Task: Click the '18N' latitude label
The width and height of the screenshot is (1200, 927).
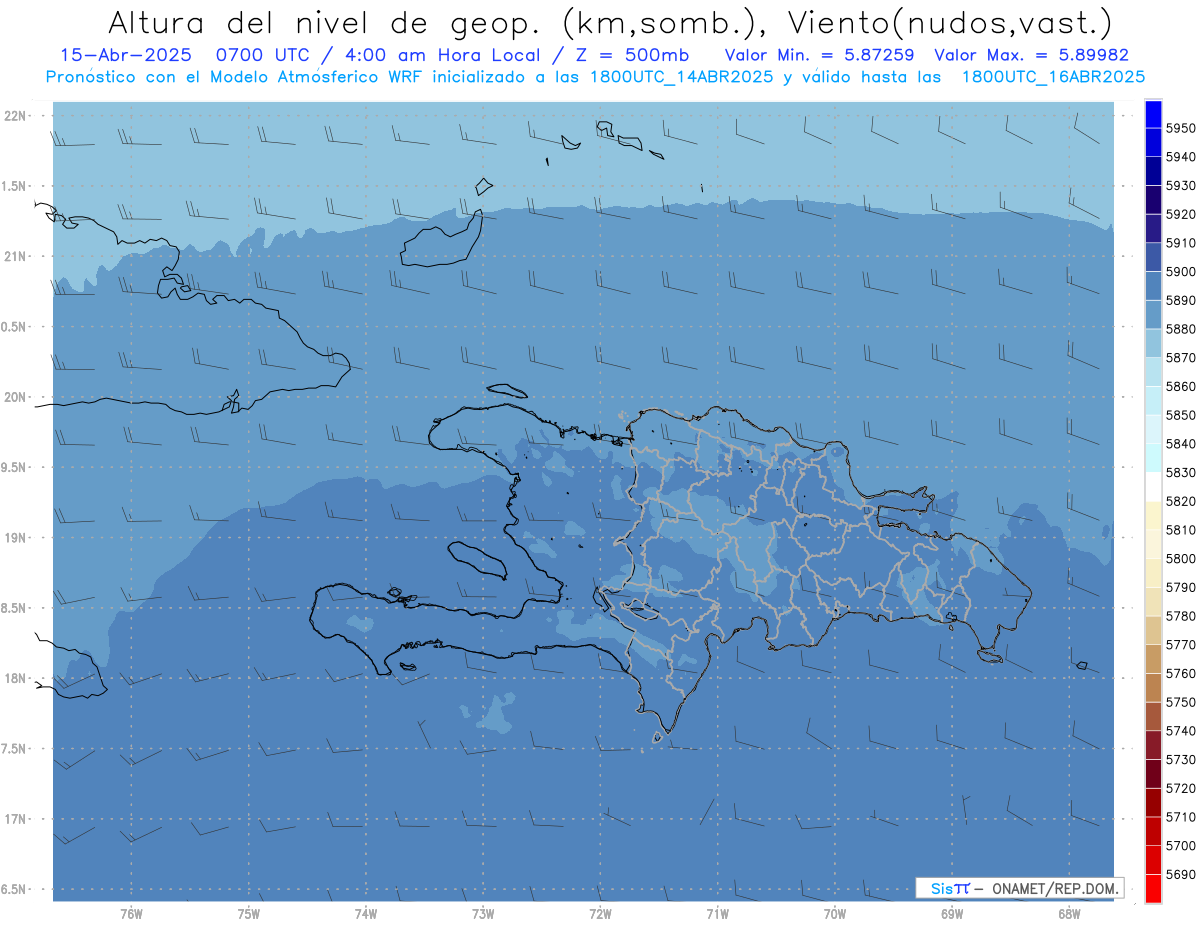Action: (14, 678)
